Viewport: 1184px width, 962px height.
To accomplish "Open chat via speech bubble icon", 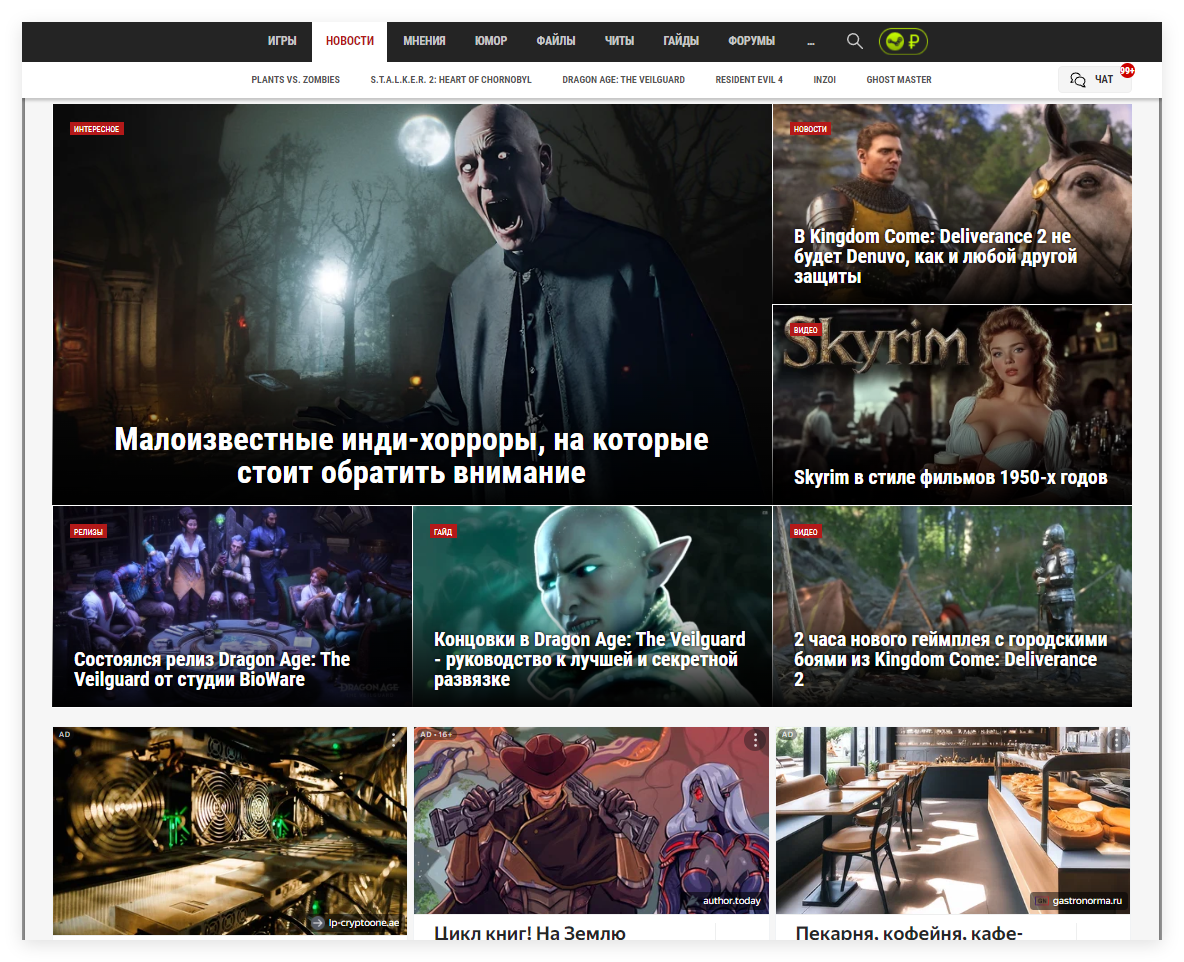I will [x=1077, y=80].
